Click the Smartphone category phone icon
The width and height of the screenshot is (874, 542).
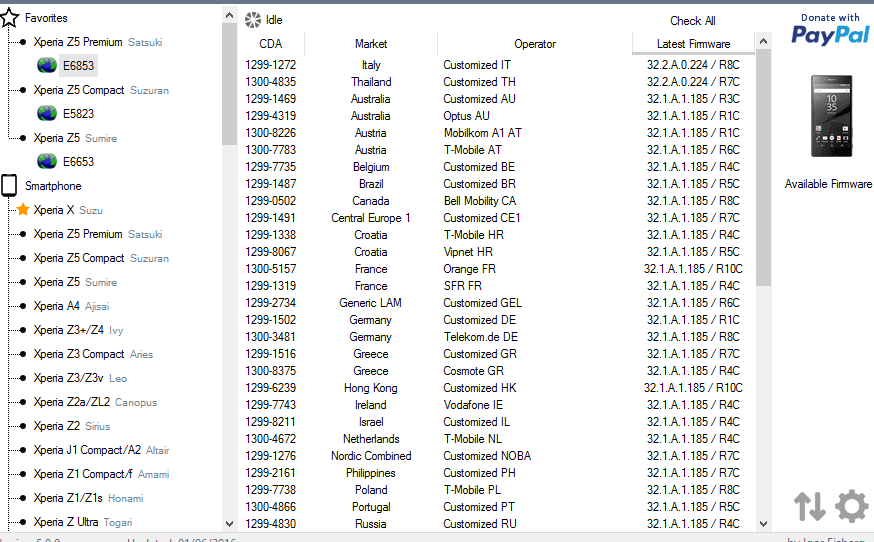pos(9,186)
